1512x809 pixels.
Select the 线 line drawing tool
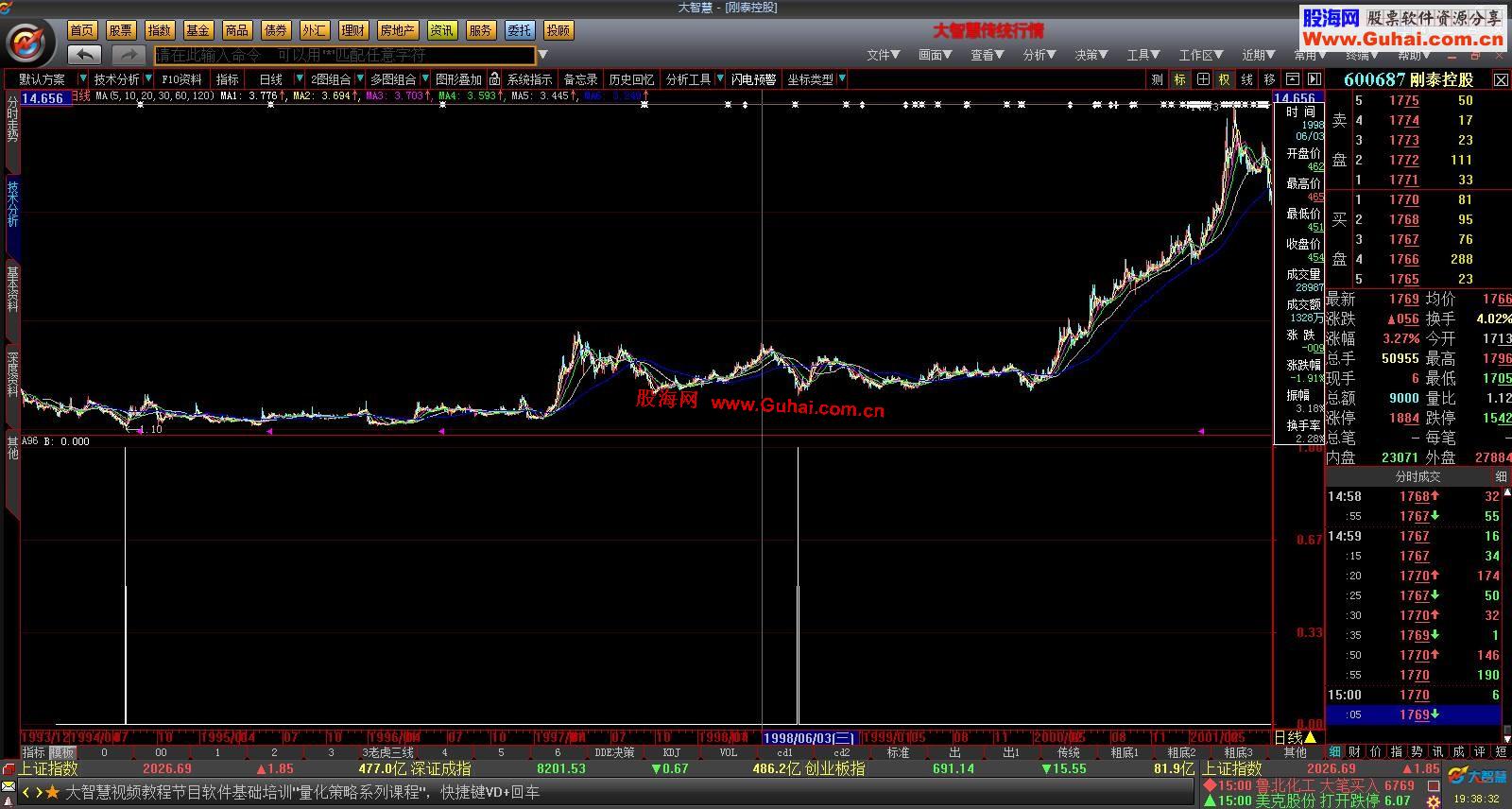pyautogui.click(x=1246, y=79)
